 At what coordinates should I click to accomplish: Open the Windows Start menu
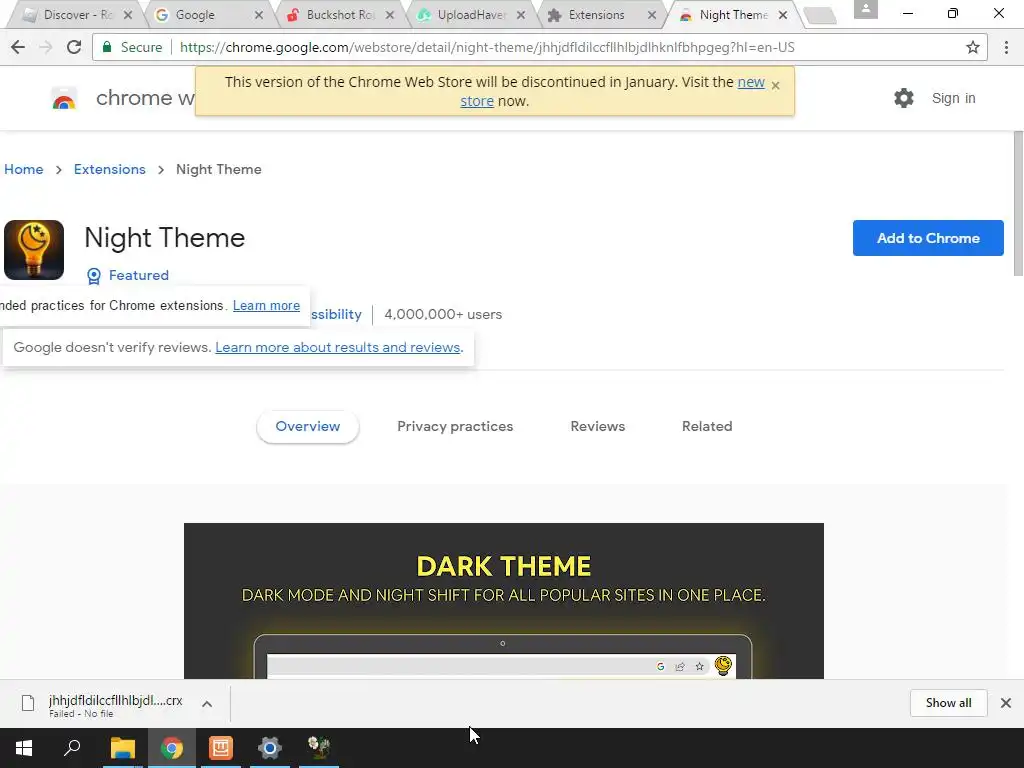24,748
